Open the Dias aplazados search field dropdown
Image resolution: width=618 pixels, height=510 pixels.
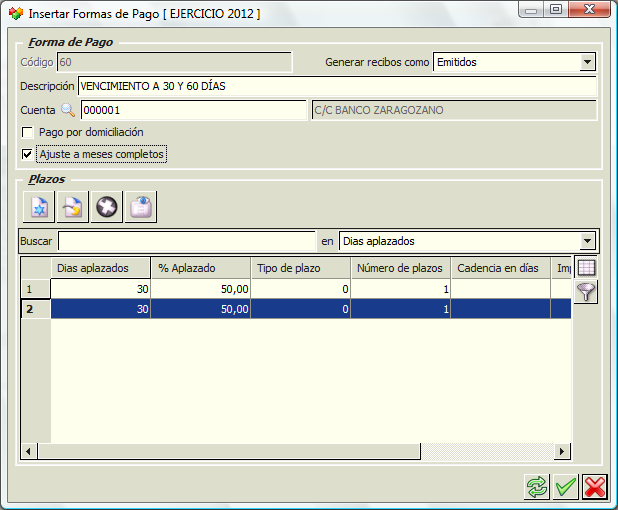[587, 241]
